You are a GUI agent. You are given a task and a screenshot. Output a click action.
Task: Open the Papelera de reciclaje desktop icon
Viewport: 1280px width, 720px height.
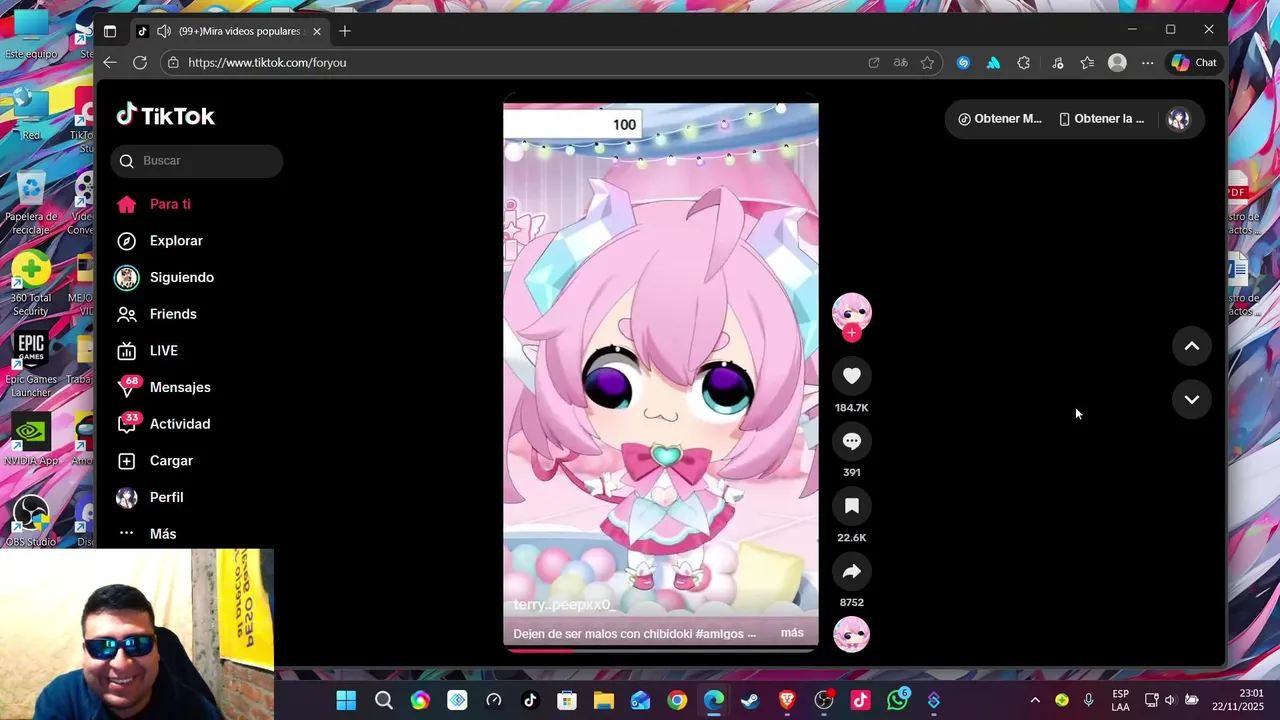[x=31, y=203]
